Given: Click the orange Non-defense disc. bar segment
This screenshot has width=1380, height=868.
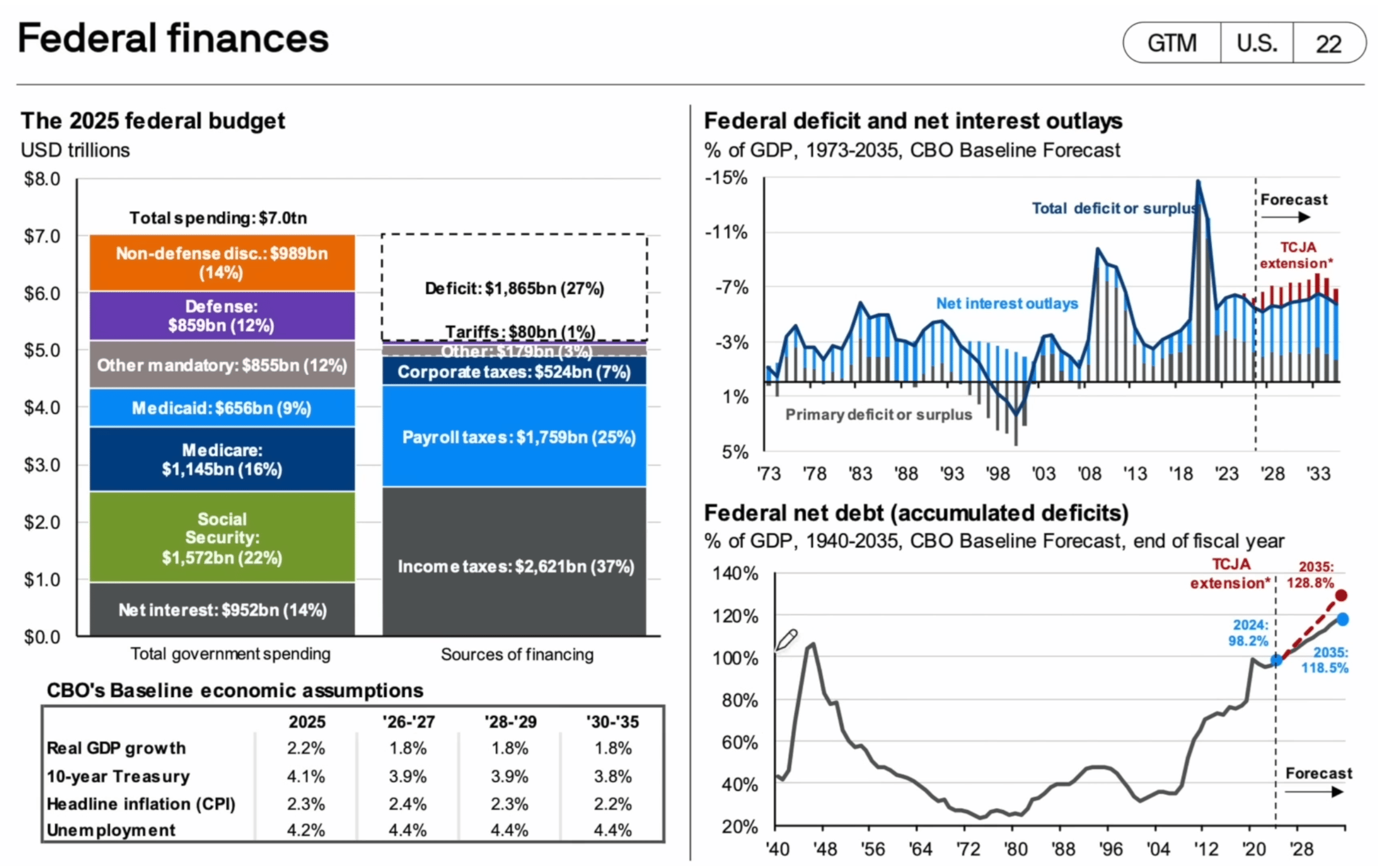Looking at the screenshot, I should 222,263.
